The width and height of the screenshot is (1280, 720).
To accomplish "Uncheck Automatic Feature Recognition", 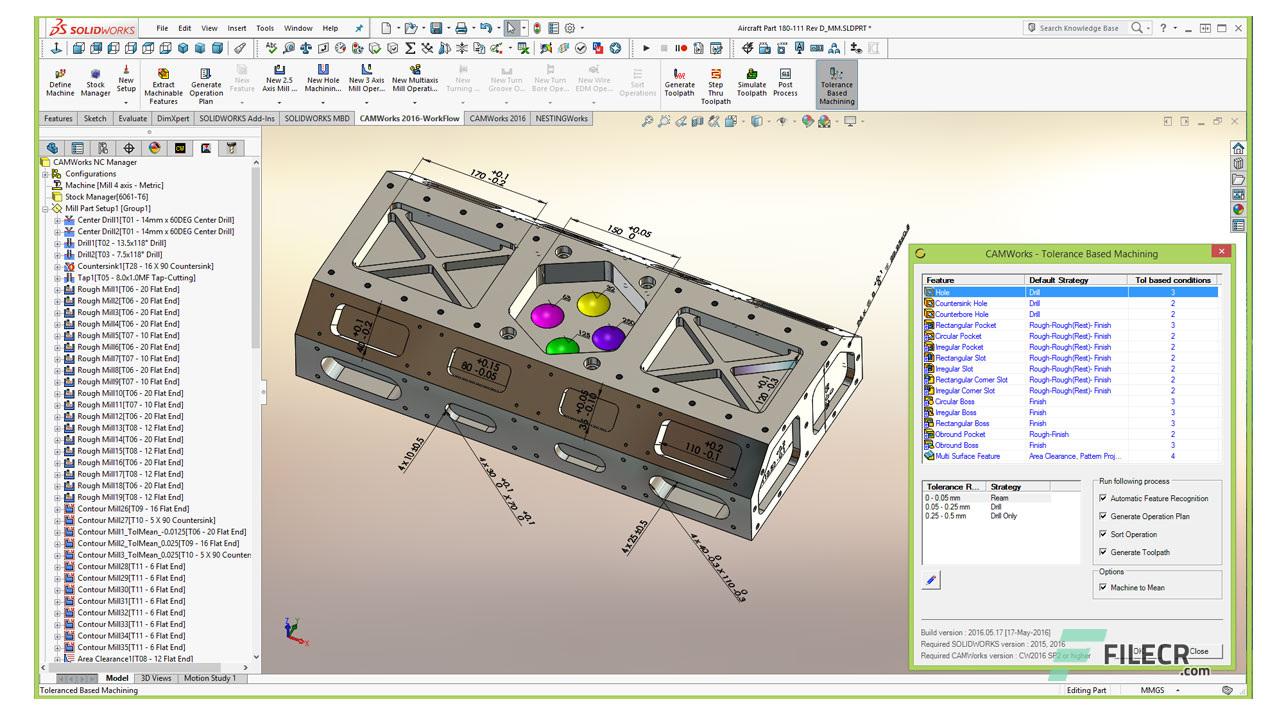I will (1101, 498).
